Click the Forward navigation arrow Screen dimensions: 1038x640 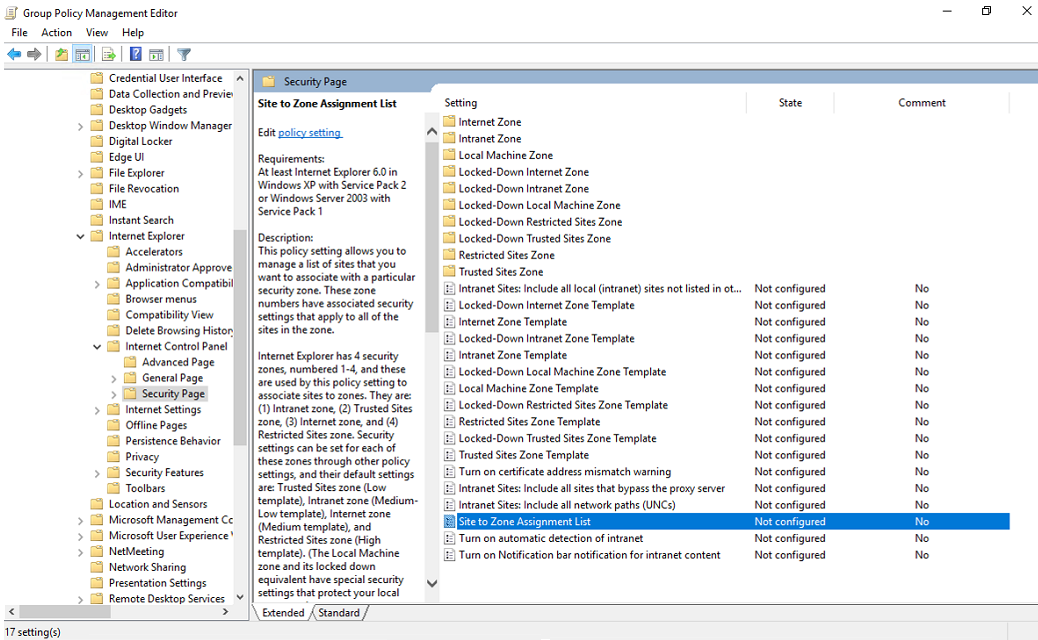point(33,54)
